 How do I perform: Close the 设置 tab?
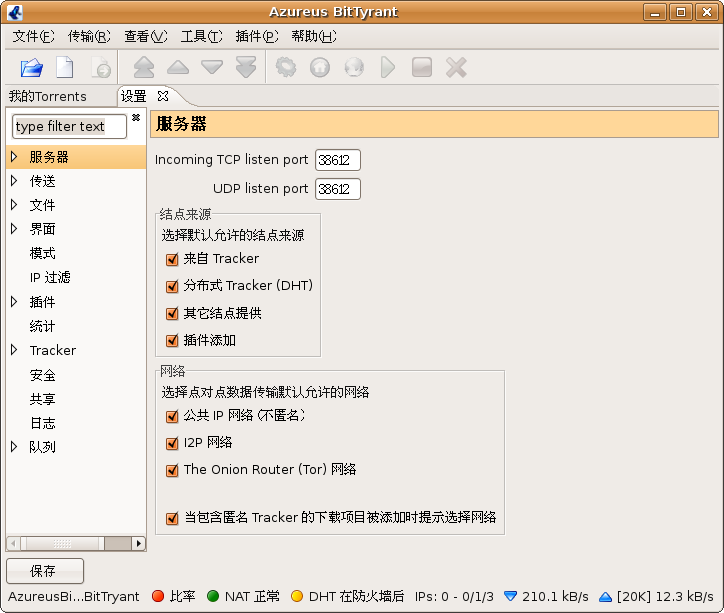[163, 96]
